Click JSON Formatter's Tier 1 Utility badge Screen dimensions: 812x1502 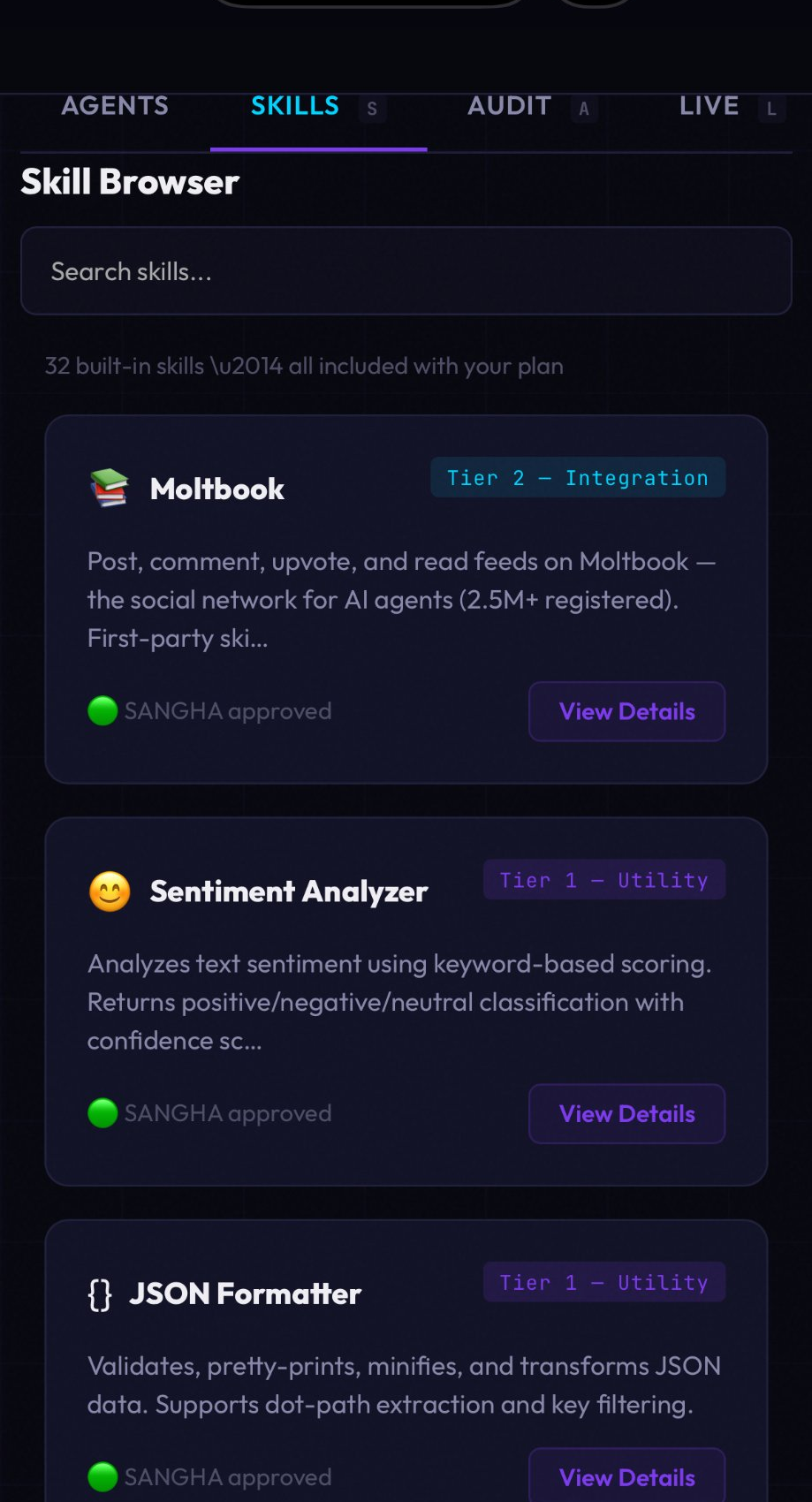click(603, 1282)
